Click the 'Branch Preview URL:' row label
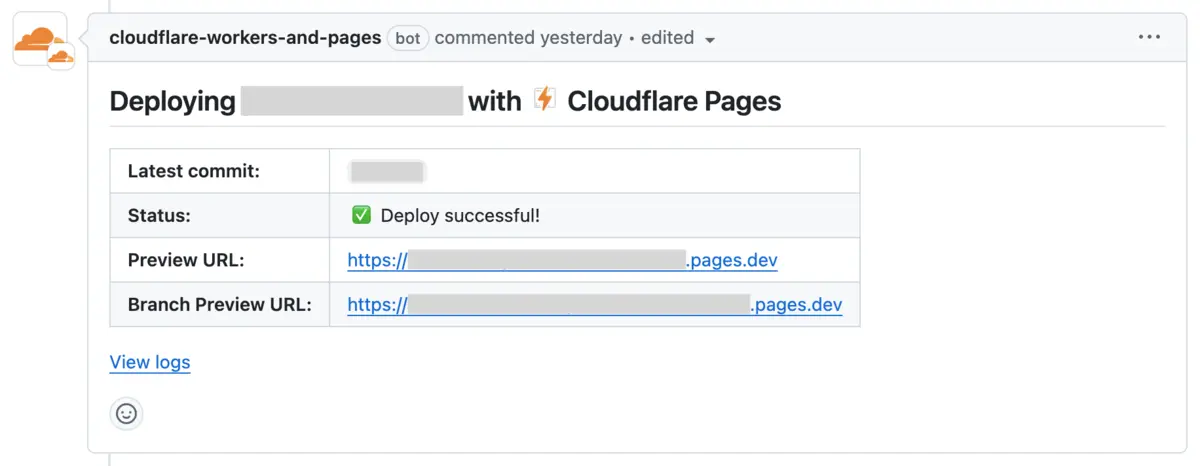This screenshot has width=1200, height=466. [220, 305]
